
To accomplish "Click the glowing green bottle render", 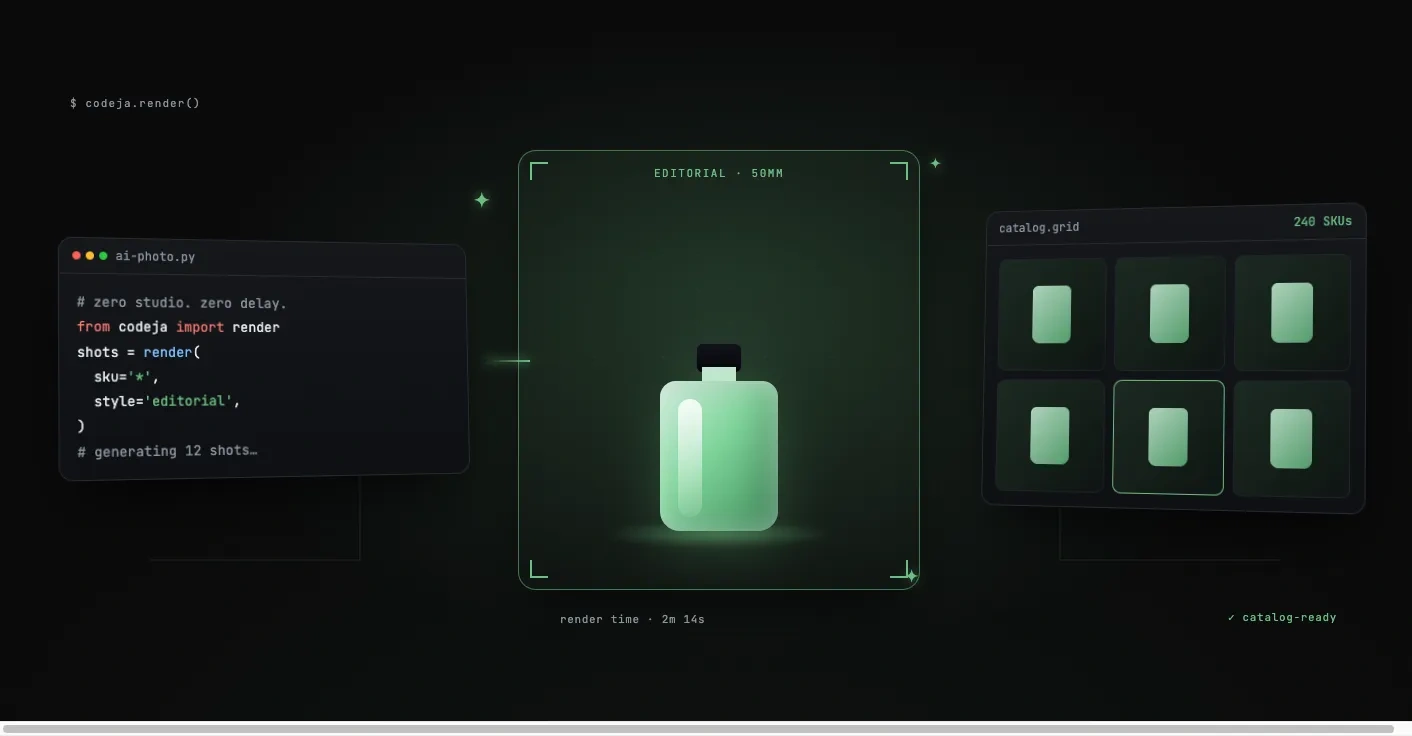I will pyautogui.click(x=719, y=437).
